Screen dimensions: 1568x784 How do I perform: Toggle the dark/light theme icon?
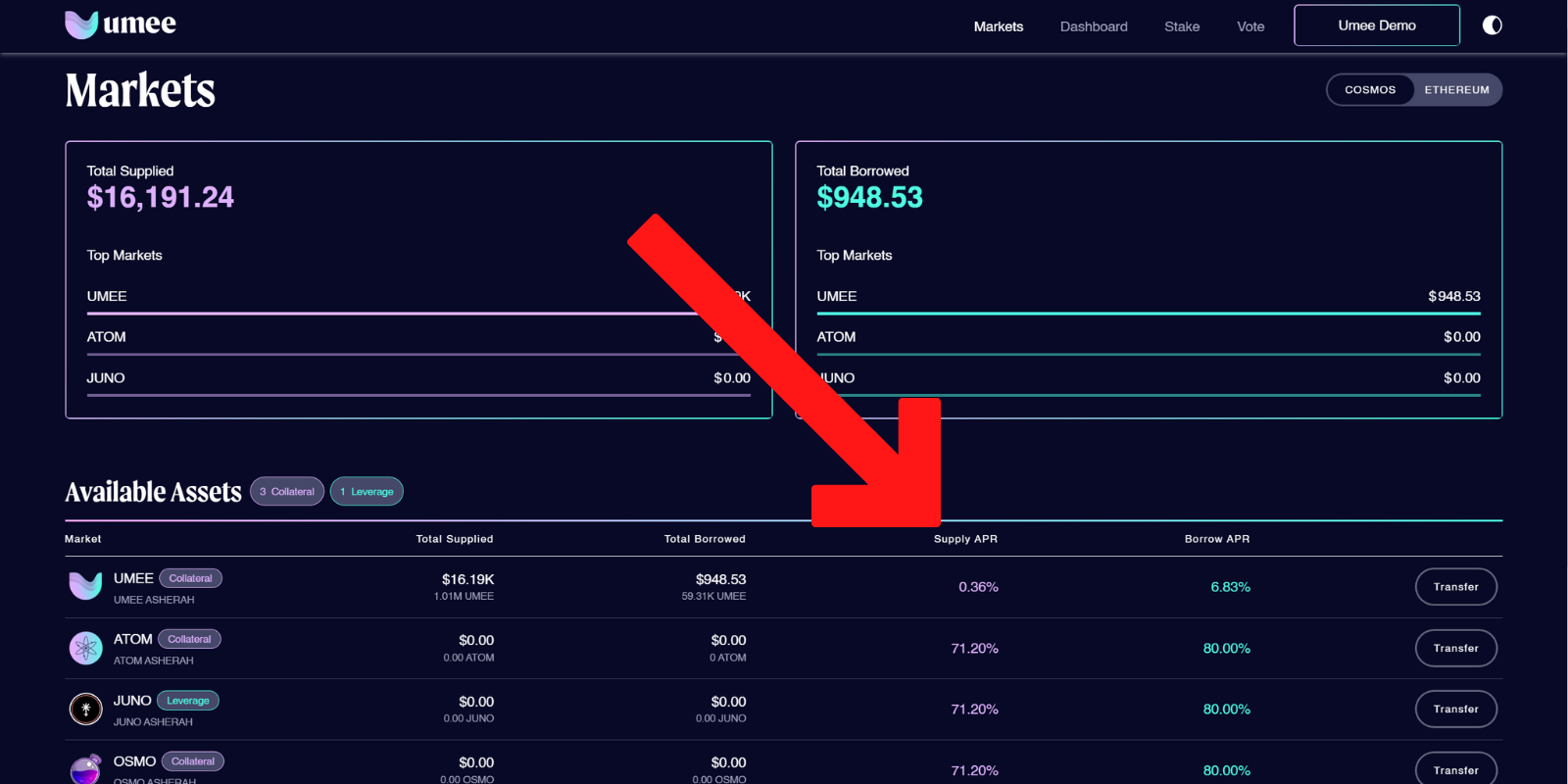click(1492, 25)
